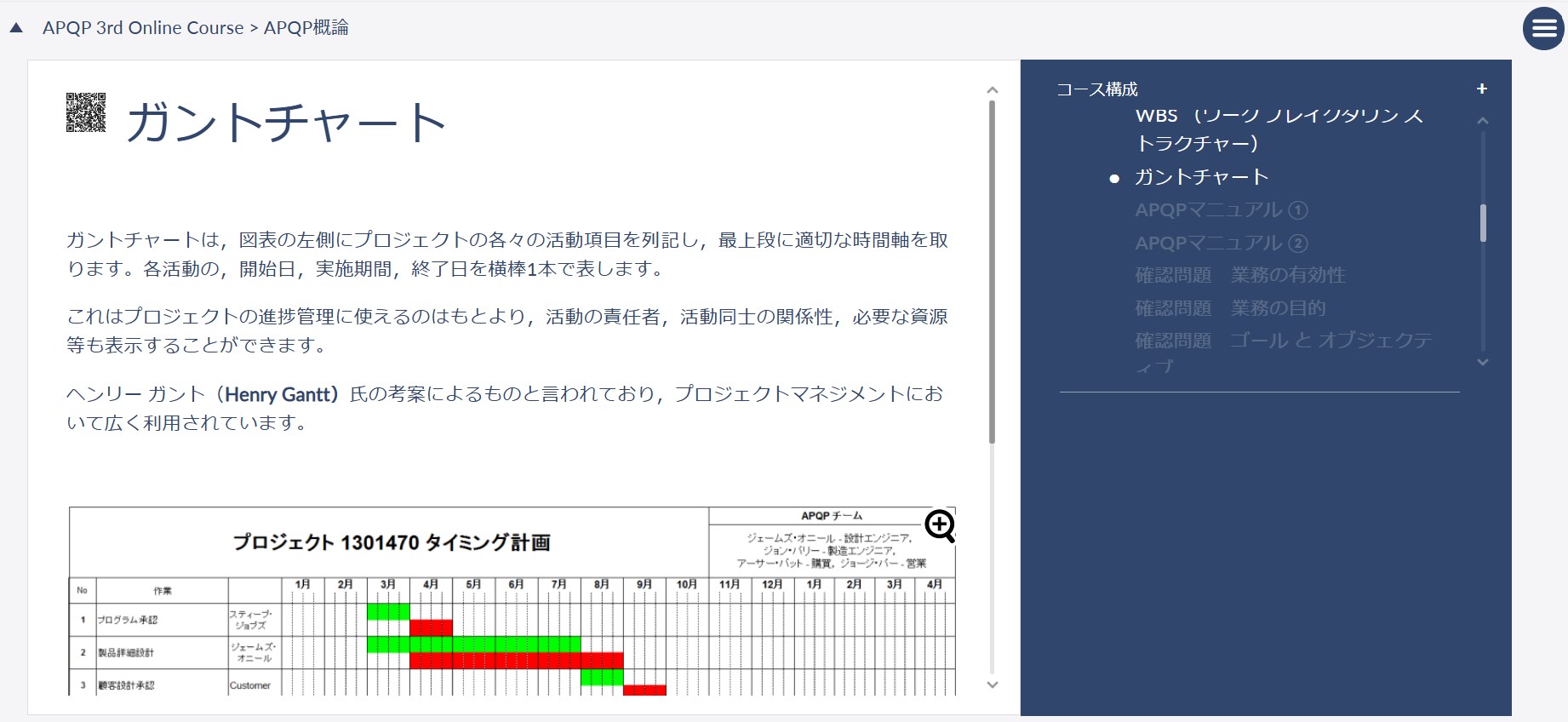
Task: Open the WBS lesson in course list
Action: point(1279,129)
